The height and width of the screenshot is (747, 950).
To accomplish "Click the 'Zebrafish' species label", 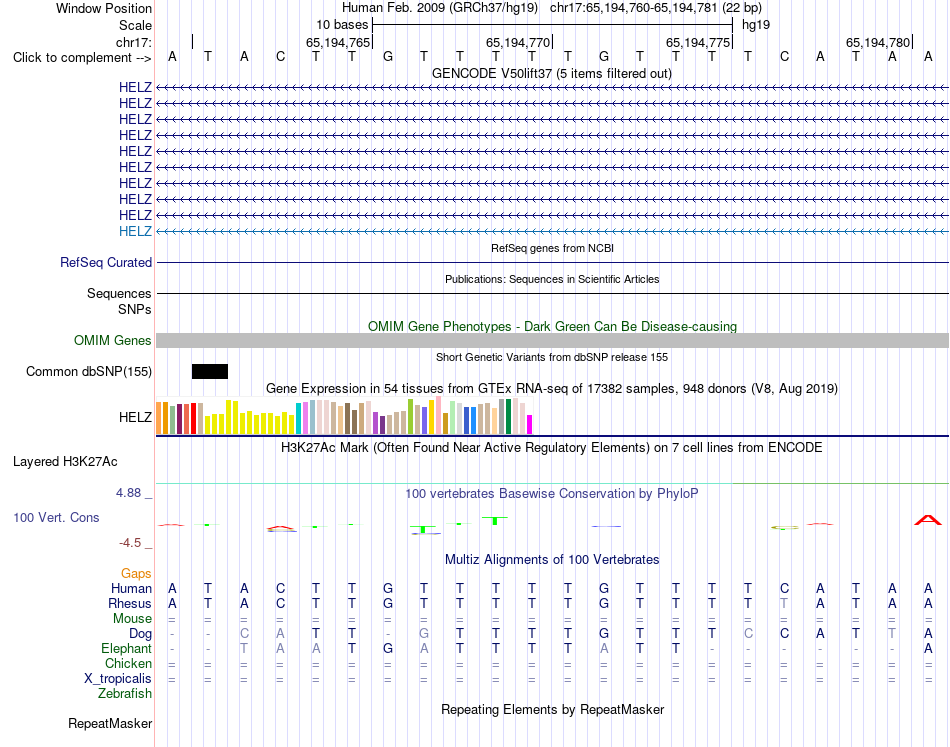I will coord(125,694).
